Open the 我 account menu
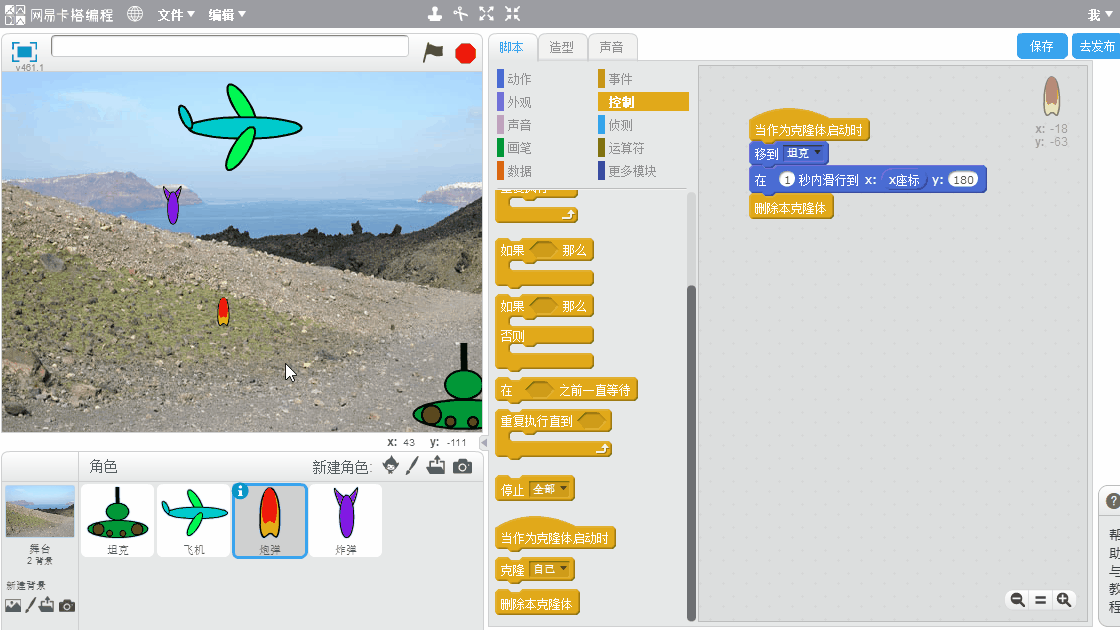This screenshot has width=1120, height=630. pos(1100,14)
